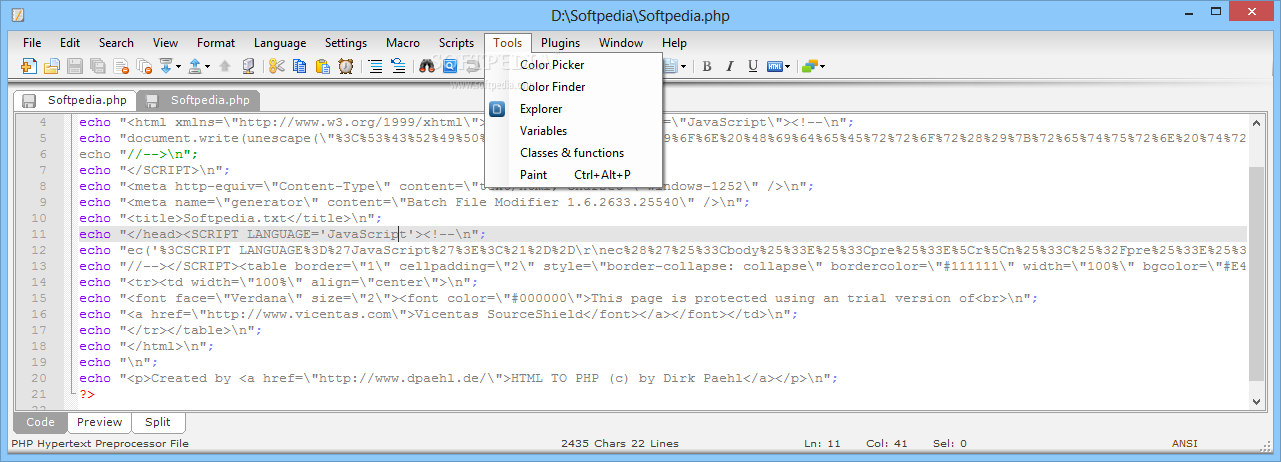Expand the HTML icon dropdown arrow
1281x462 pixels.
(x=788, y=66)
